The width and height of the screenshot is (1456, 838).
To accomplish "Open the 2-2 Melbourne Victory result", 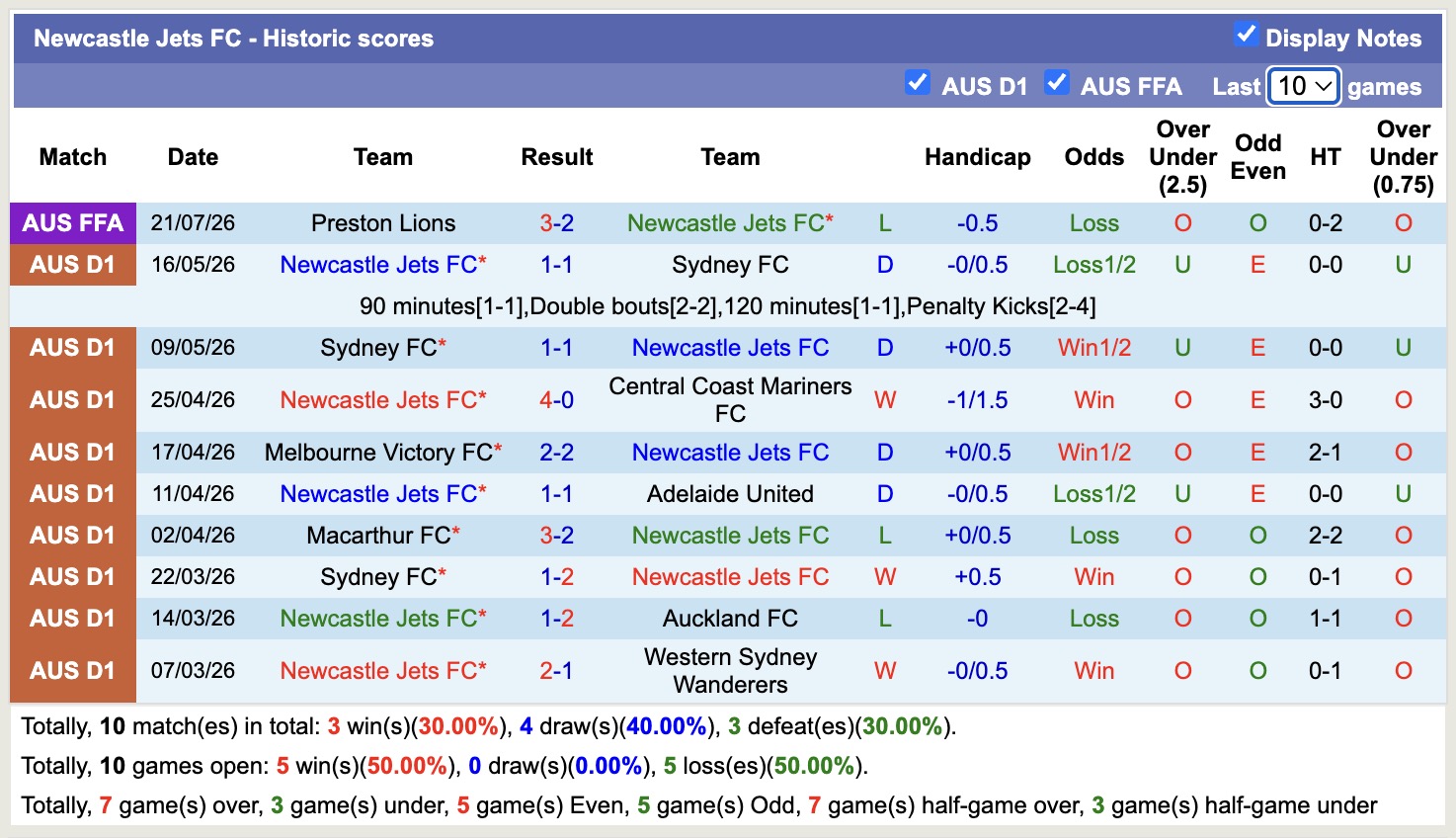I will coord(557,453).
